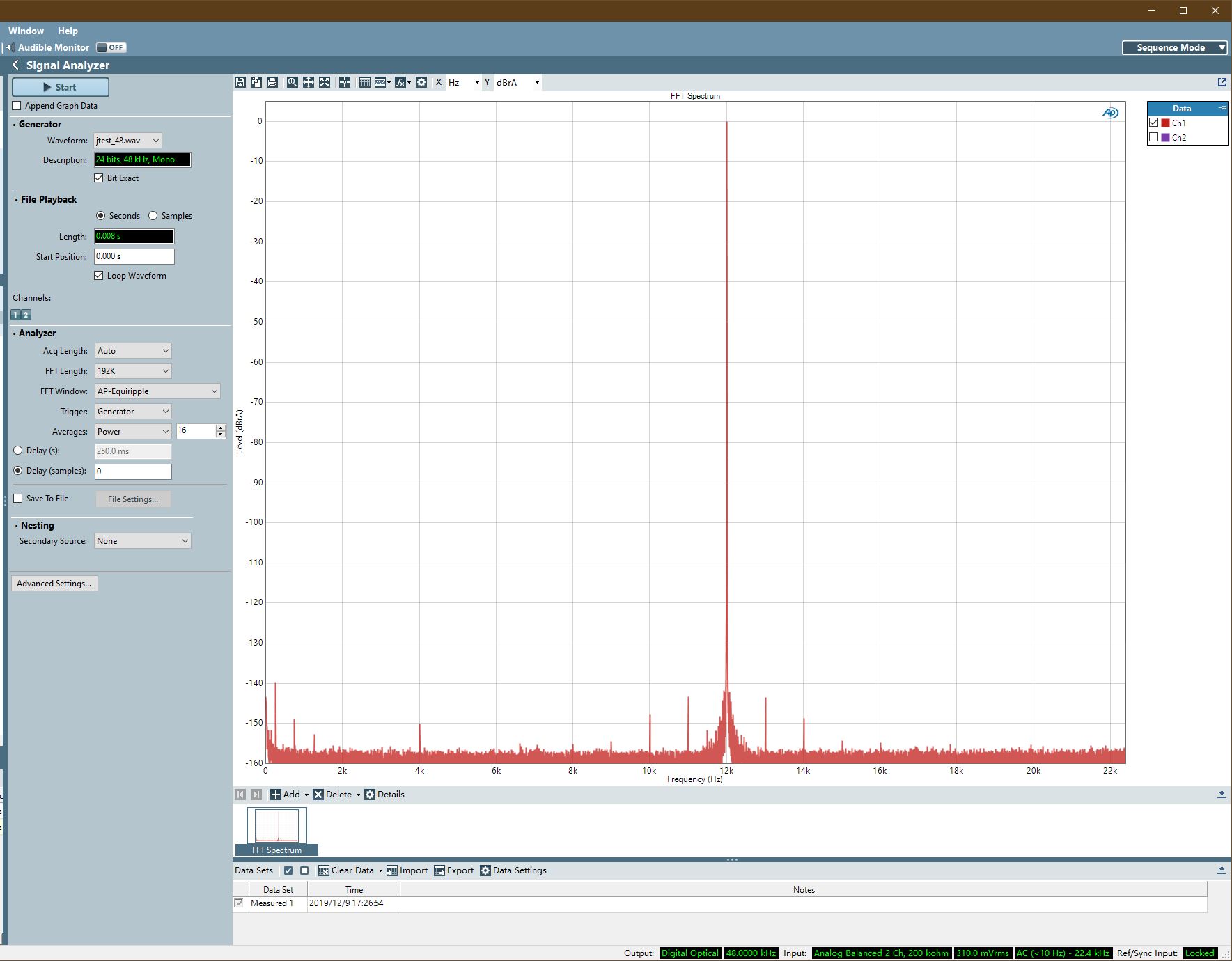Select FFT Spectrum result thumbnail
The width and height of the screenshot is (1232, 961).
pyautogui.click(x=276, y=831)
